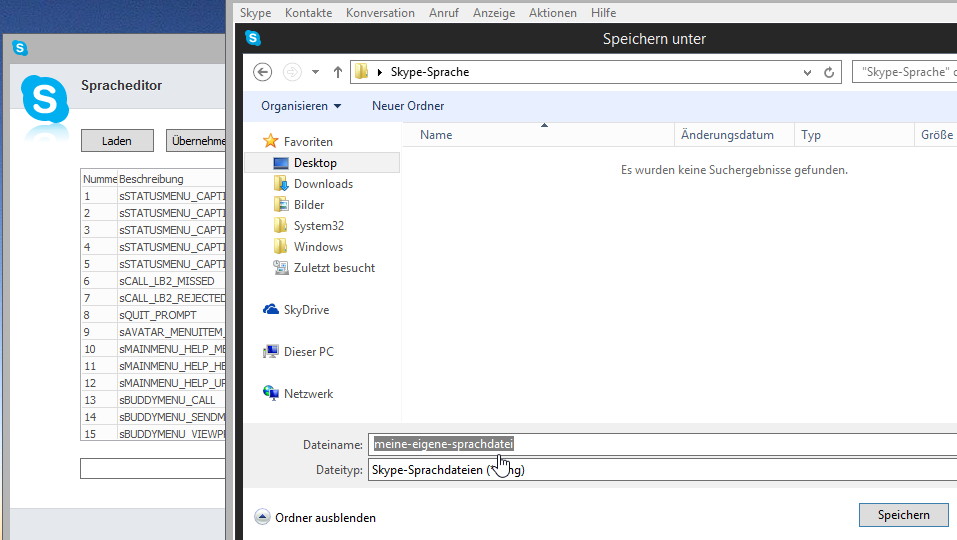Image resolution: width=957 pixels, height=540 pixels.
Task: Sort files by the Typ column
Action: click(x=811, y=135)
